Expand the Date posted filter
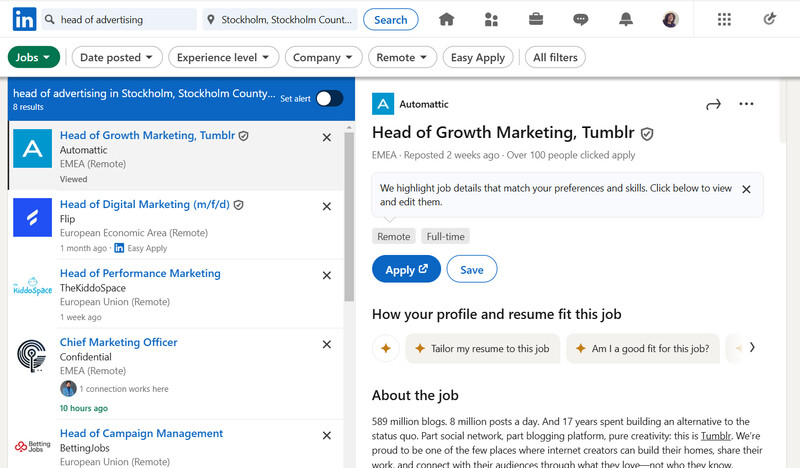The image size is (800, 468). tap(117, 57)
